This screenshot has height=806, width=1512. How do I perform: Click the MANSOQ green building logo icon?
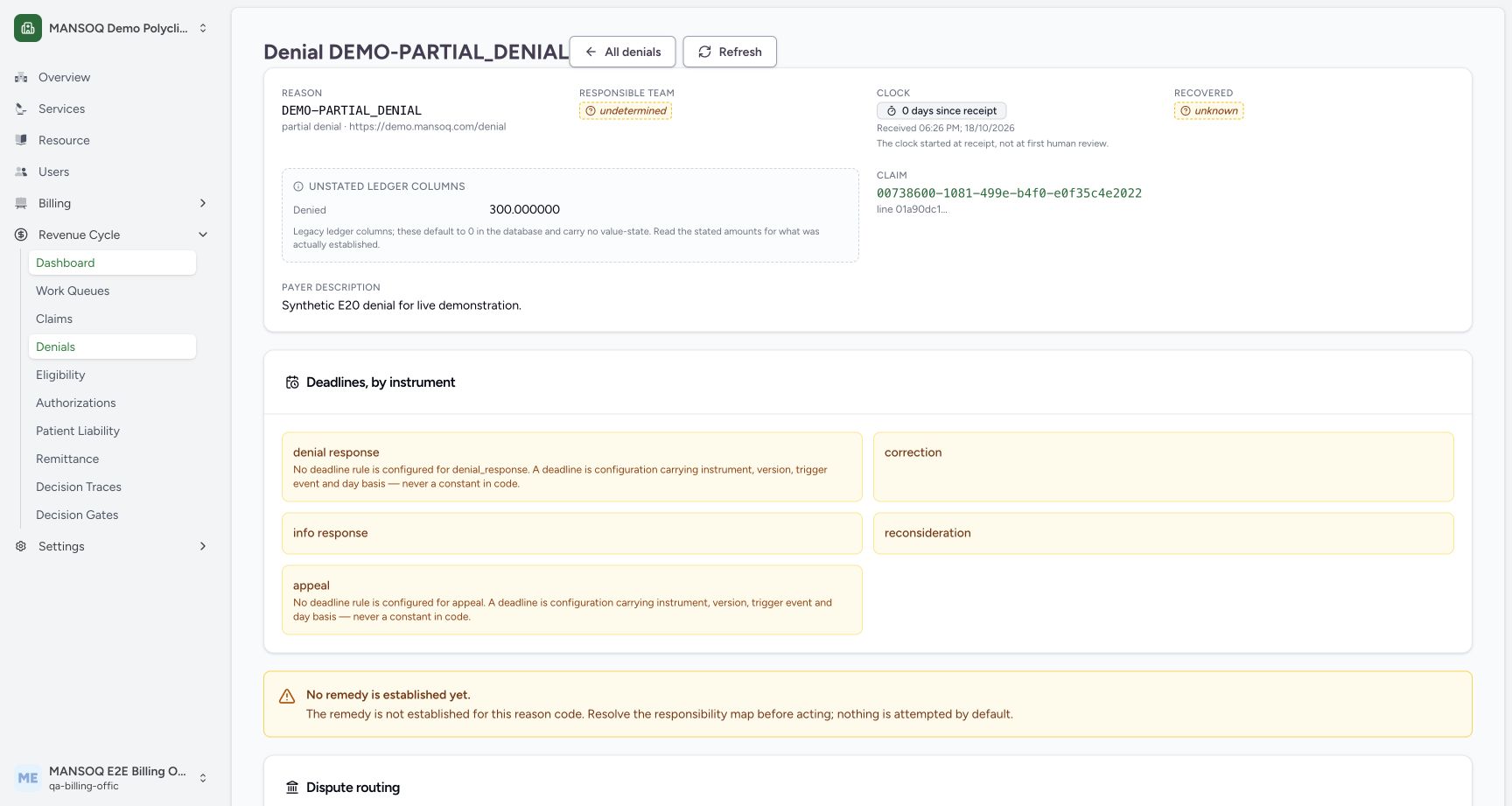coord(28,28)
